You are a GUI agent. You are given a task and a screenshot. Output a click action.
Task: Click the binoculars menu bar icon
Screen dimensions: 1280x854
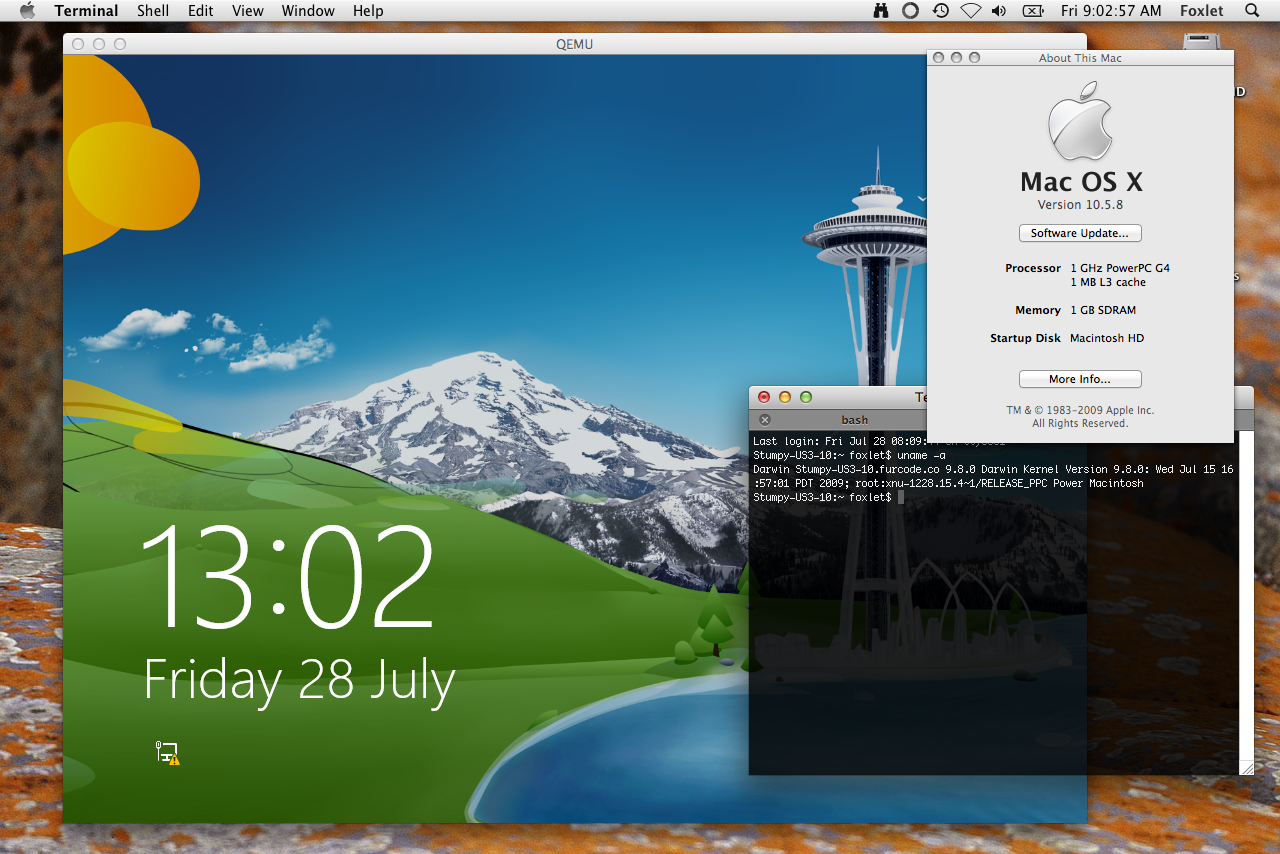coord(881,11)
